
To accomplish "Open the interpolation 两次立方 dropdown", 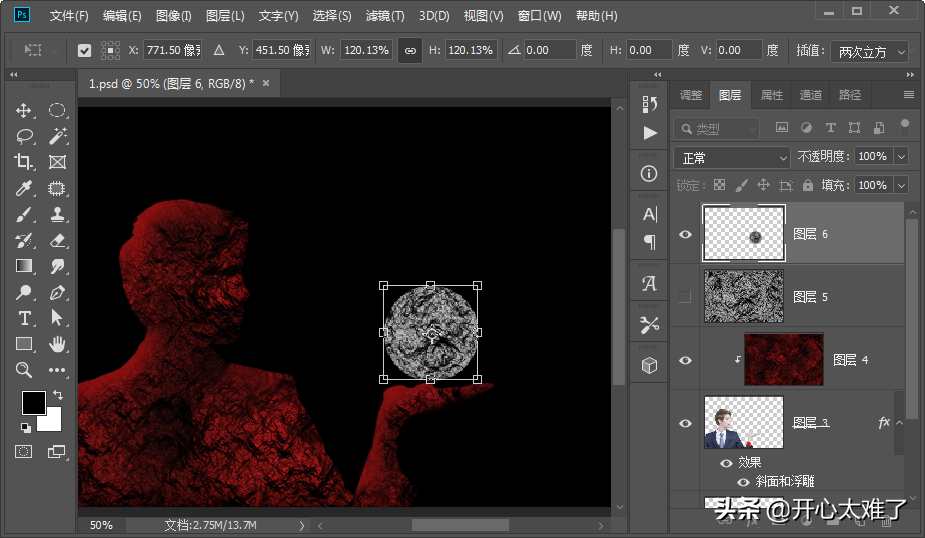I will (x=868, y=51).
